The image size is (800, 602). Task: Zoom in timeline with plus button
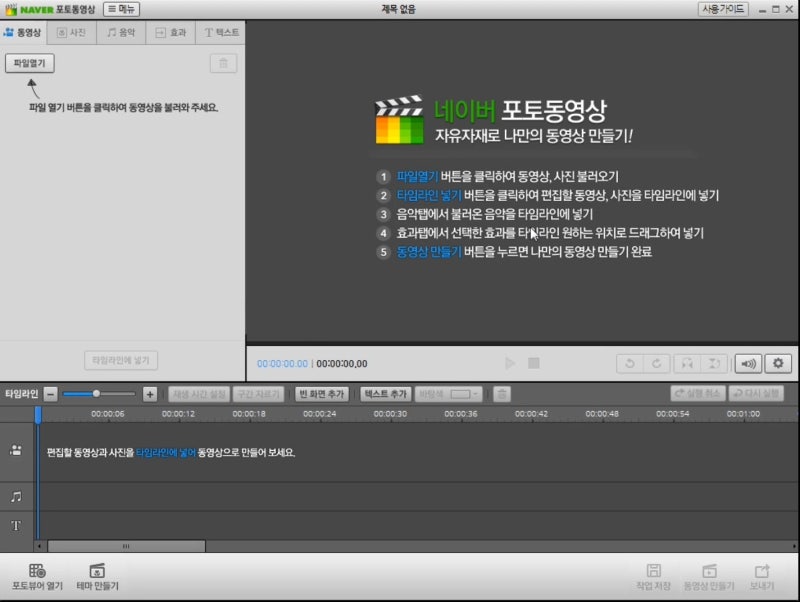pyautogui.click(x=149, y=394)
